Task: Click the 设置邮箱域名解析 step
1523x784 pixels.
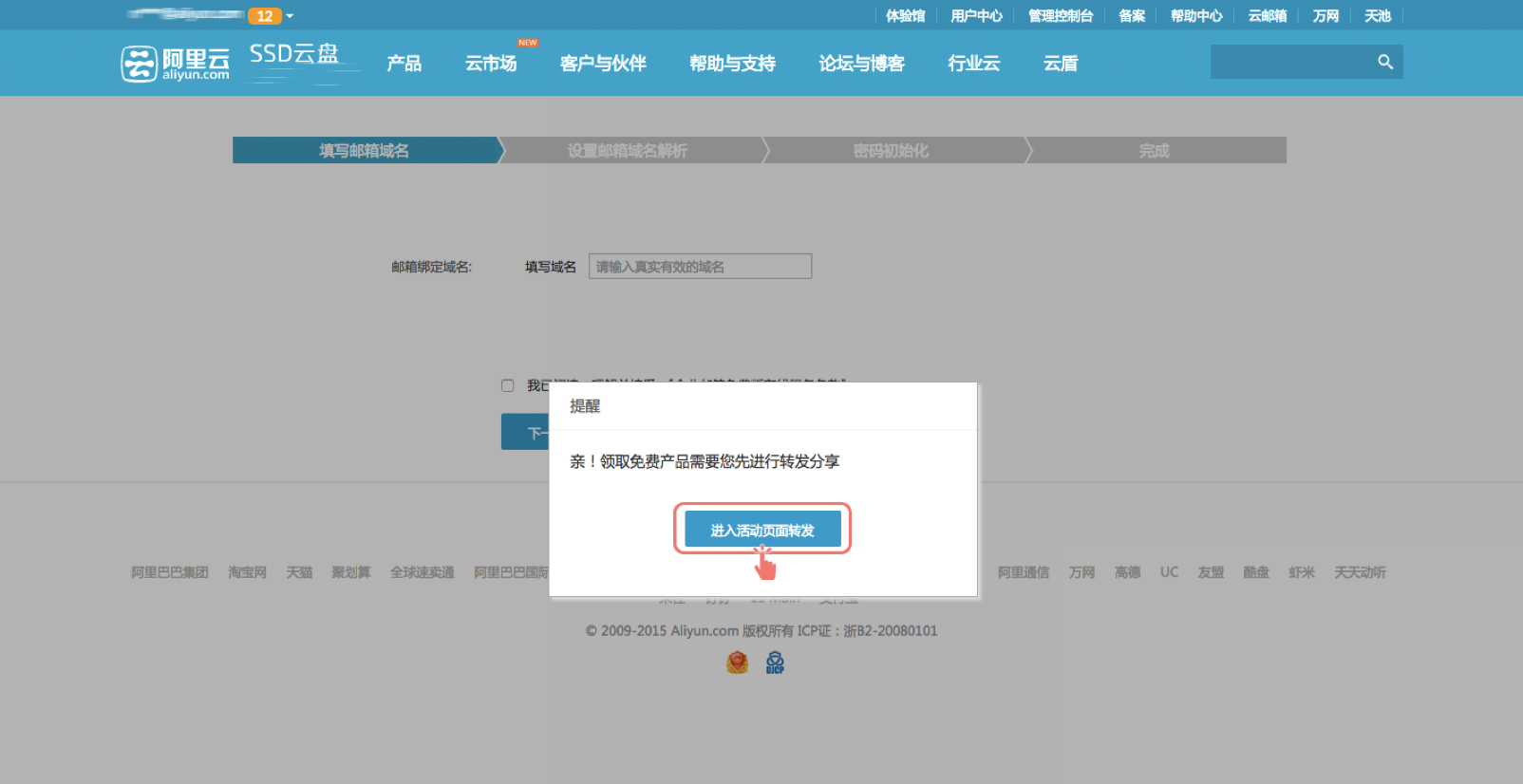Action: click(628, 151)
